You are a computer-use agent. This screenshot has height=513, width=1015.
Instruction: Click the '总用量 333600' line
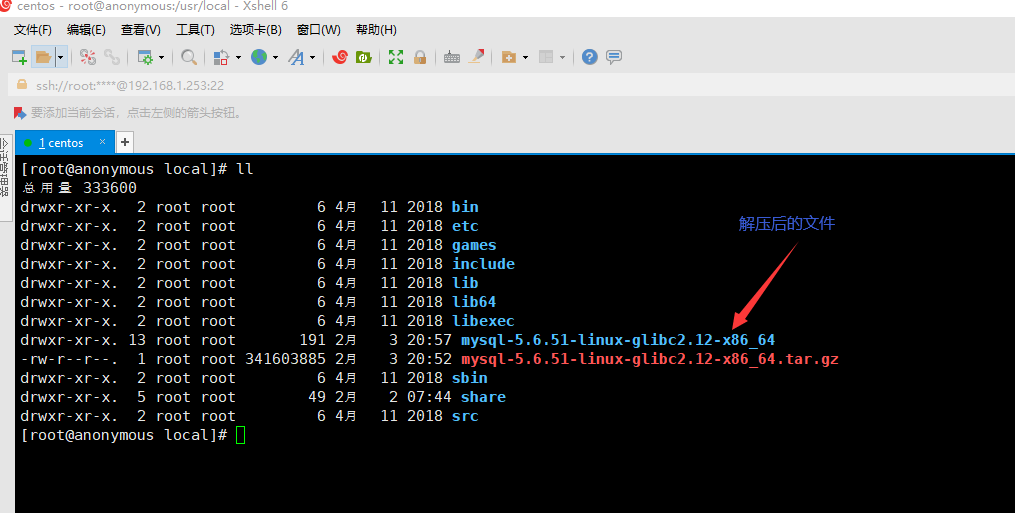(x=79, y=188)
